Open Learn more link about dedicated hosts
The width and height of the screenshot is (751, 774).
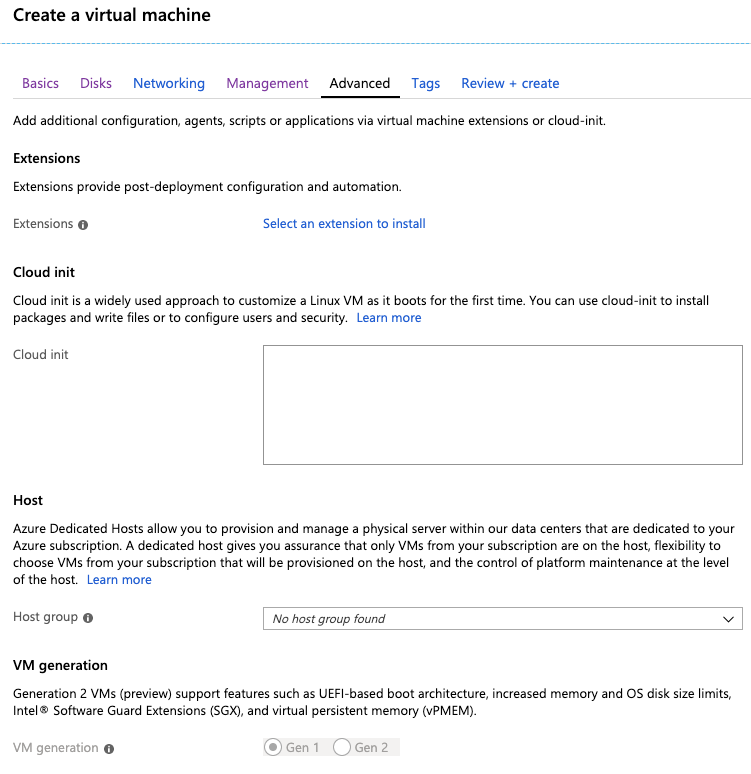(x=119, y=580)
